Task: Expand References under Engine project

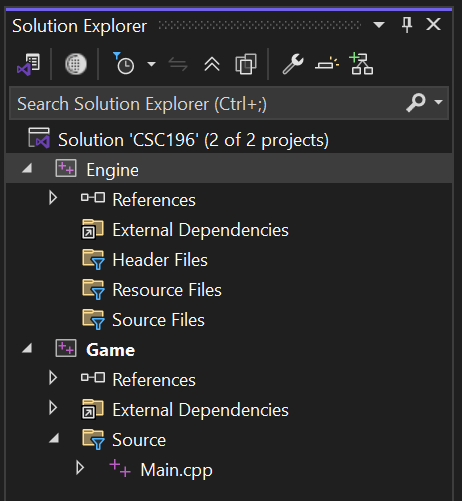Action: click(53, 198)
